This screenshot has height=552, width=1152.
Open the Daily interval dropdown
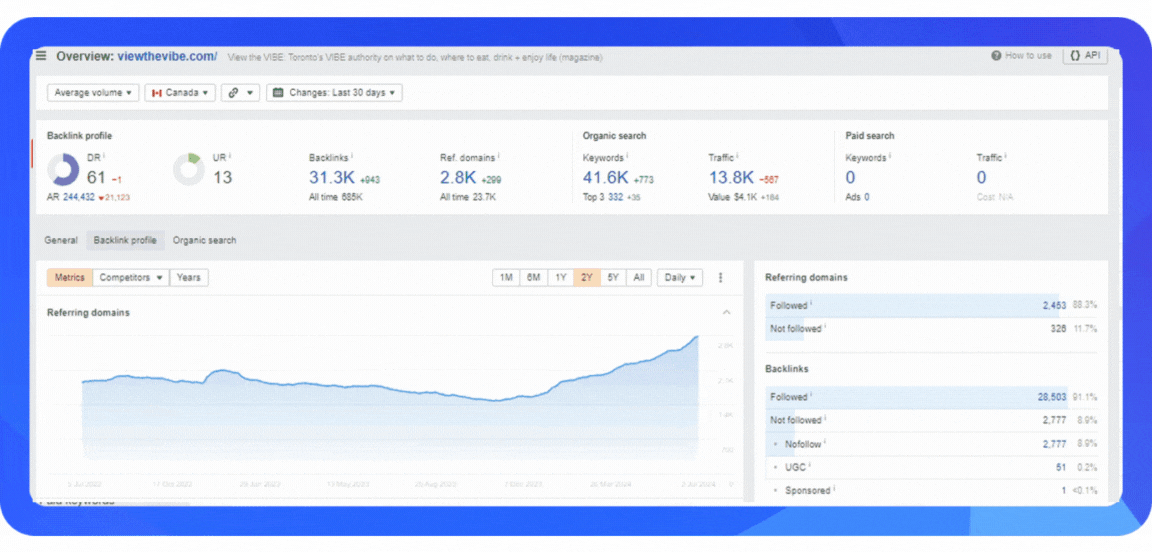pyautogui.click(x=680, y=278)
